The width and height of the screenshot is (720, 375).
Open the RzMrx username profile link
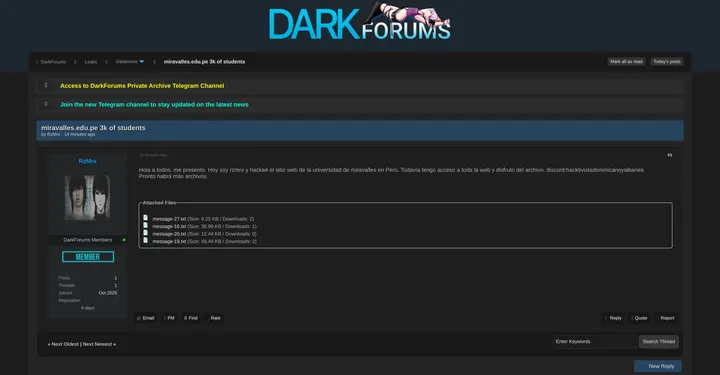(87, 161)
